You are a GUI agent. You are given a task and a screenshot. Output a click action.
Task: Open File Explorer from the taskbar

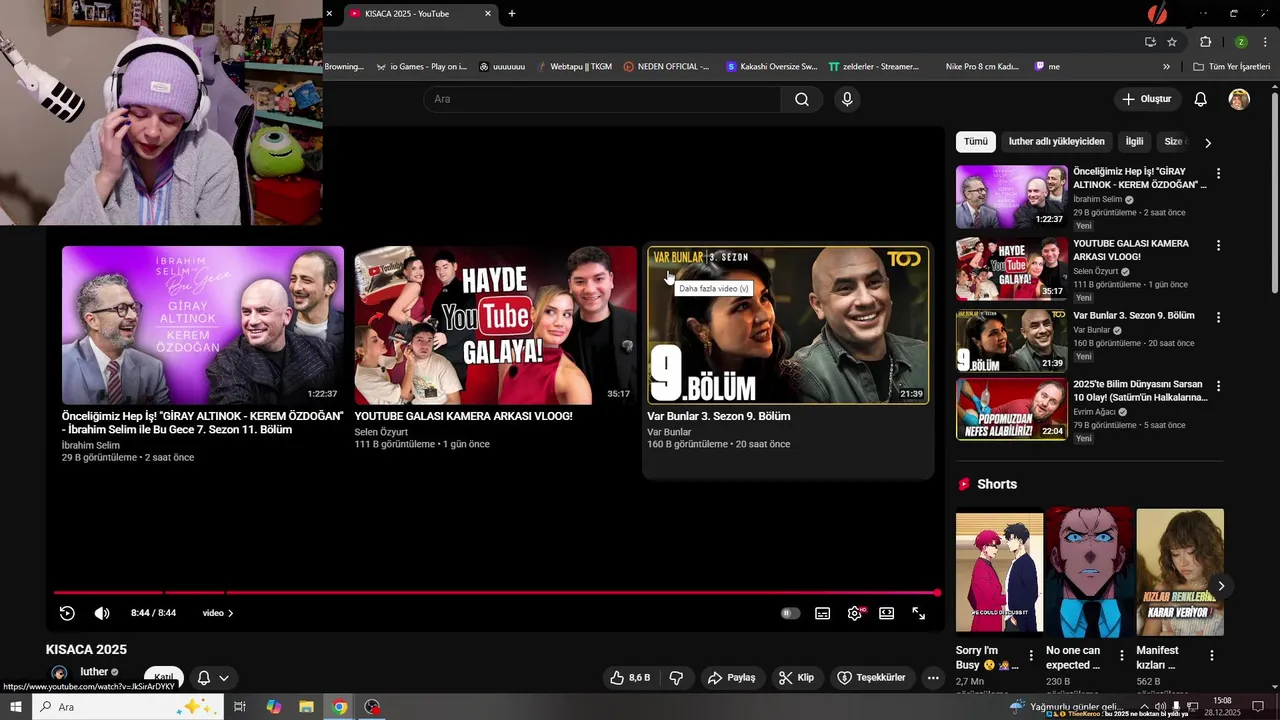[x=306, y=707]
